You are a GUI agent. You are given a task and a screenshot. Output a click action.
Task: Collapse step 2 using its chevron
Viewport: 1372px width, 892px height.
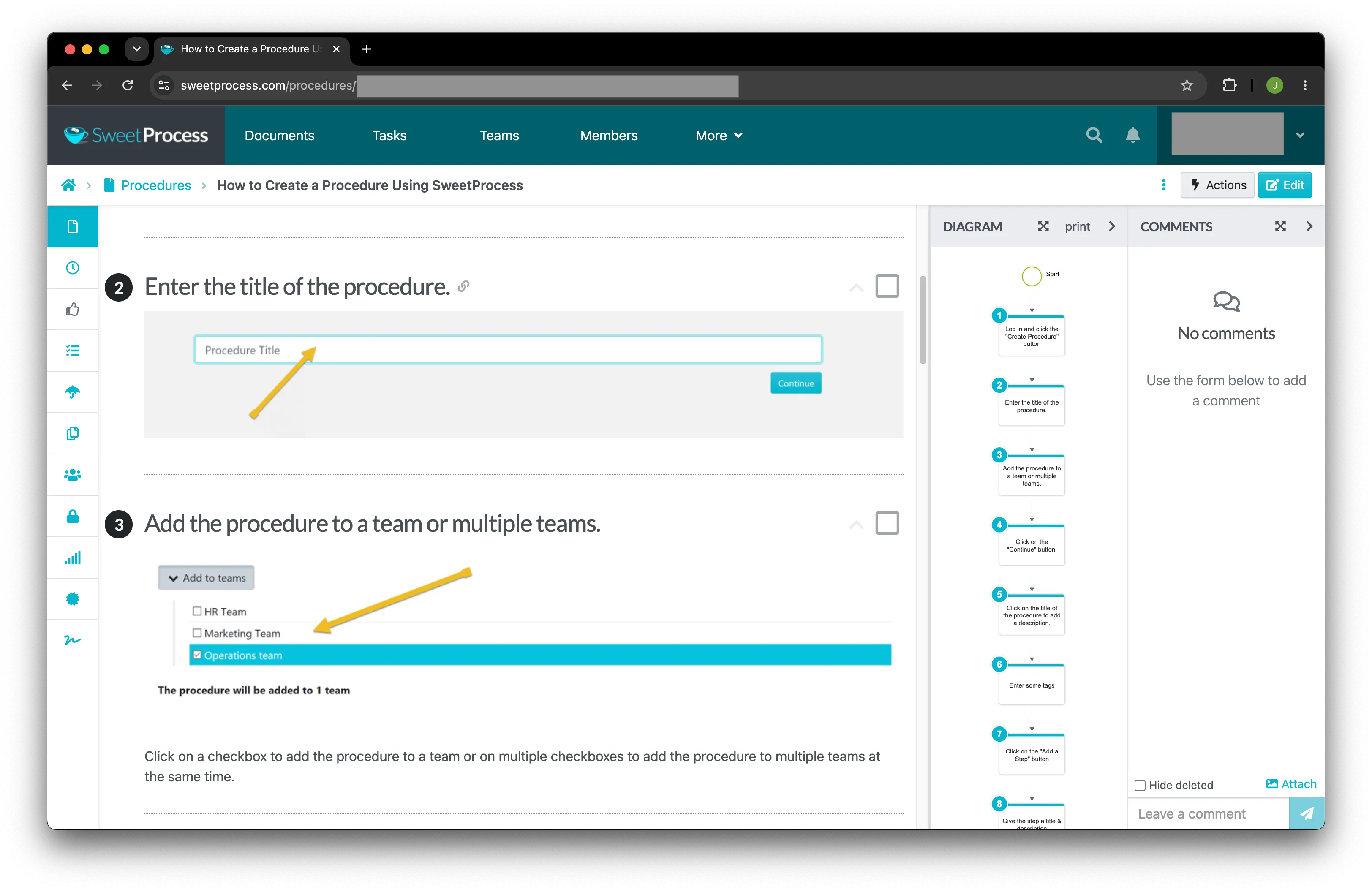(x=856, y=288)
